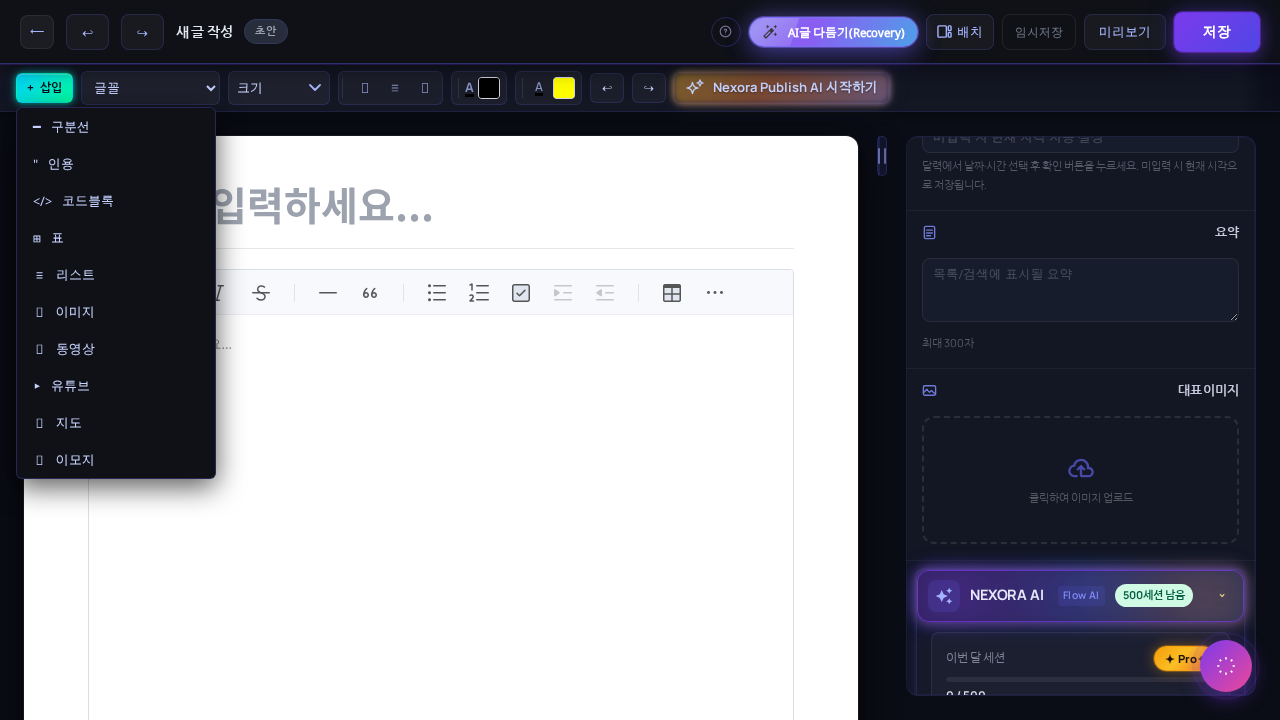This screenshot has height=720, width=1280.
Task: Click the 새글 작성 title text
Action: (205, 31)
